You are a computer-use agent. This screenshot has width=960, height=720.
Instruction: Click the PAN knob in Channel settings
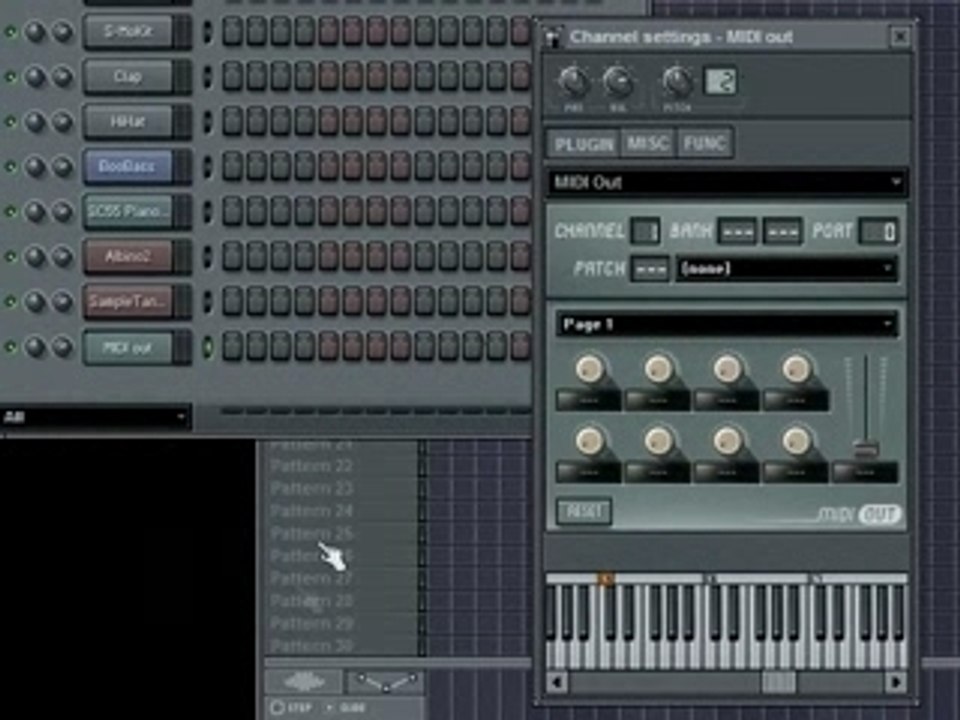574,82
